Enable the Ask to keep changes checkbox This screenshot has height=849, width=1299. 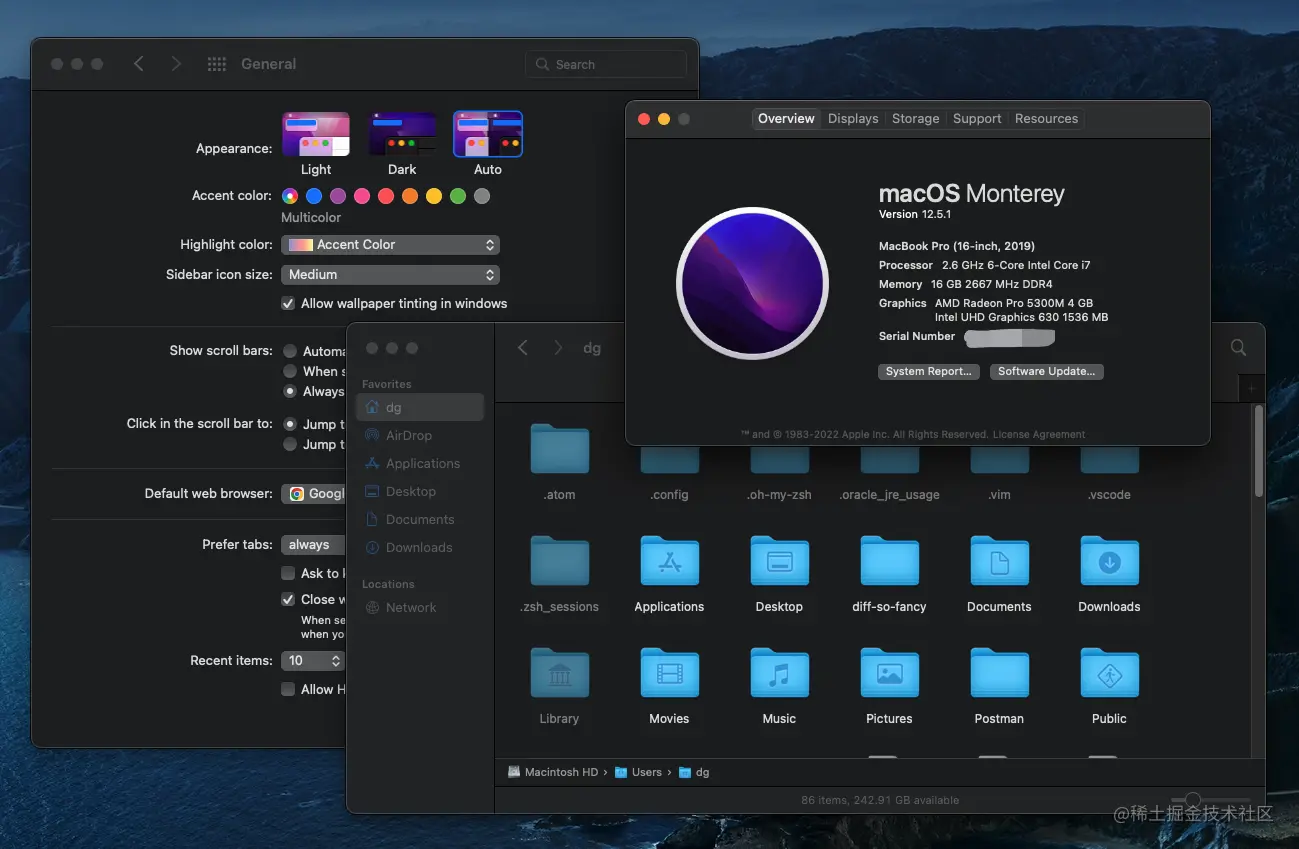click(288, 574)
